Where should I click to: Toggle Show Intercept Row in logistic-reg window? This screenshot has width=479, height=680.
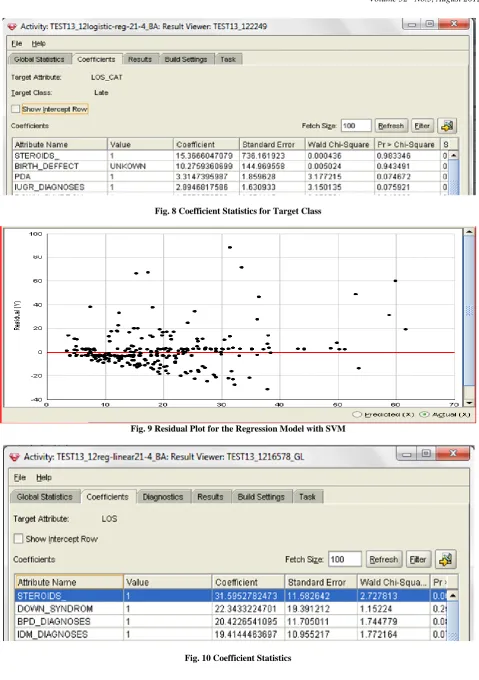coord(16,109)
